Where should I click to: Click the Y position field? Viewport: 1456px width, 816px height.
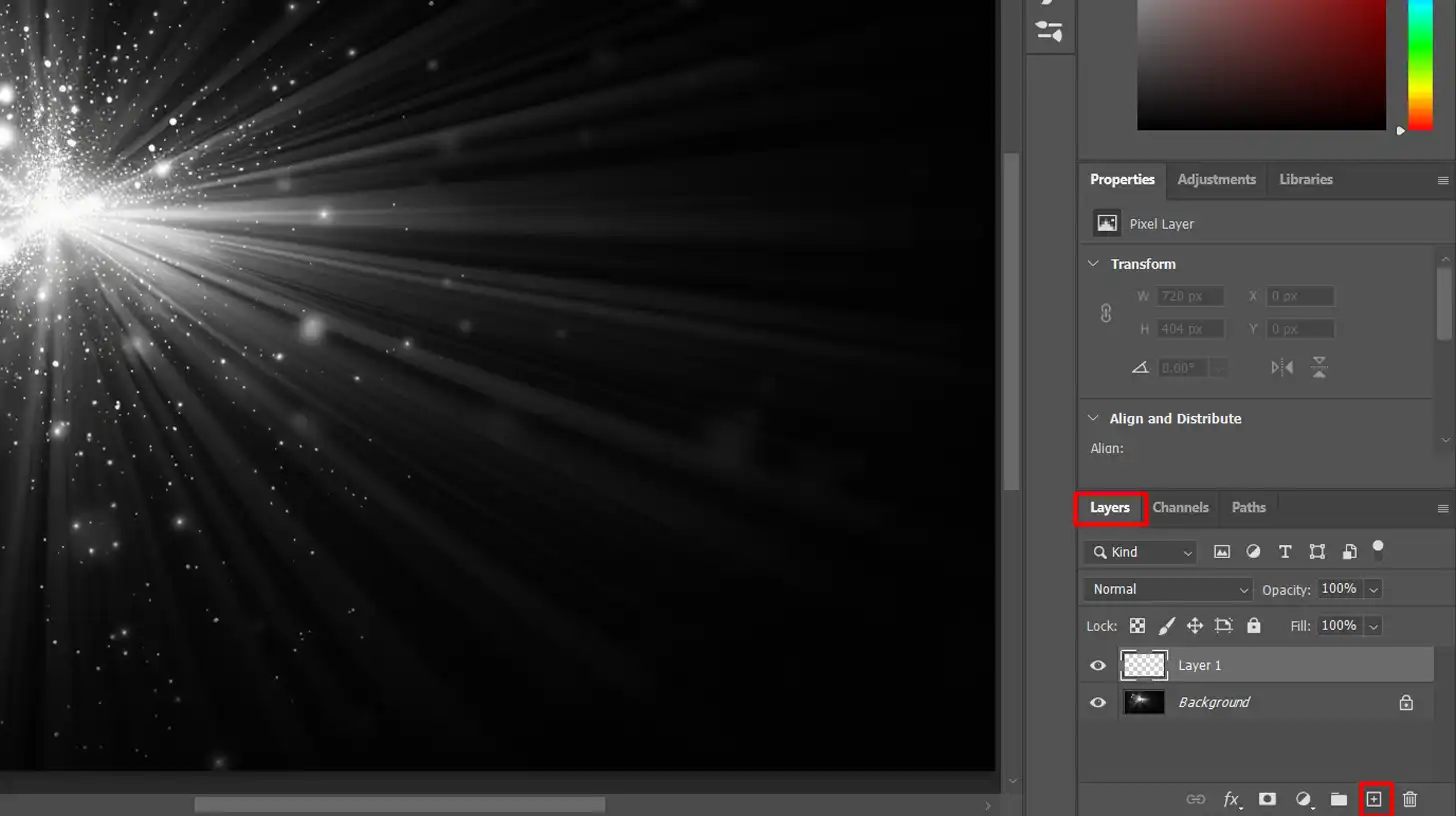coord(1300,329)
